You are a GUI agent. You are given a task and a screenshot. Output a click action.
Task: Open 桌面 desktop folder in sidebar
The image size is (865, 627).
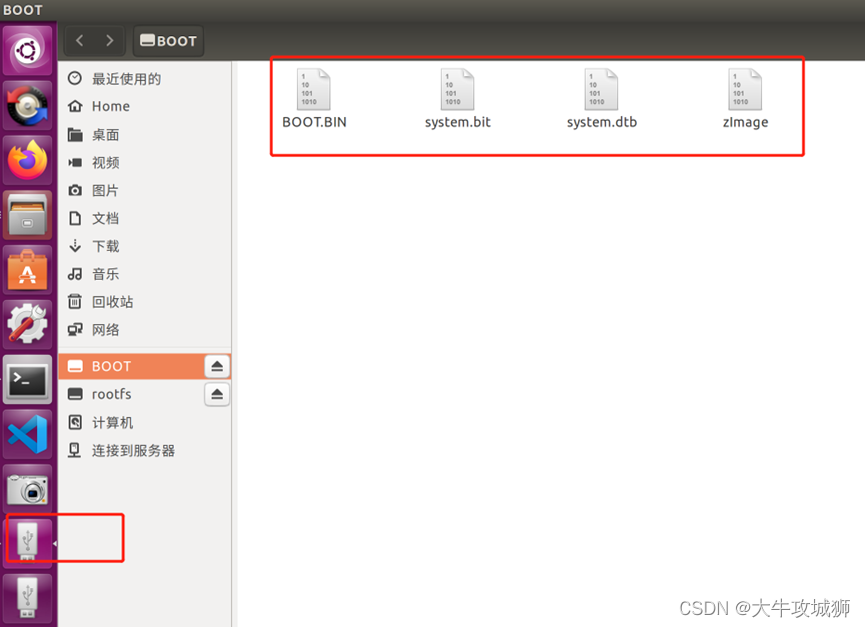[x=145, y=135]
